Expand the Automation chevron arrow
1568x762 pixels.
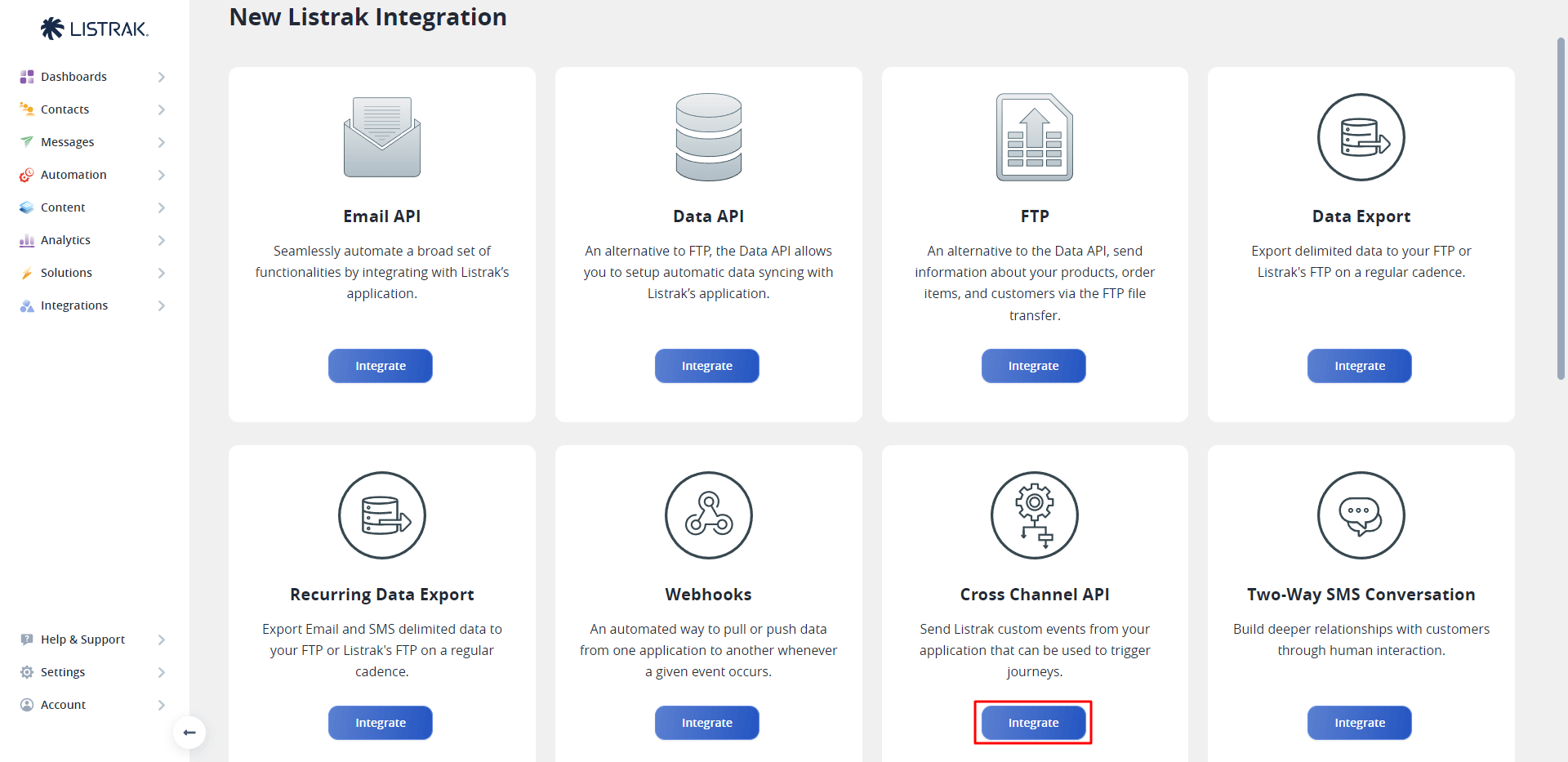(161, 175)
